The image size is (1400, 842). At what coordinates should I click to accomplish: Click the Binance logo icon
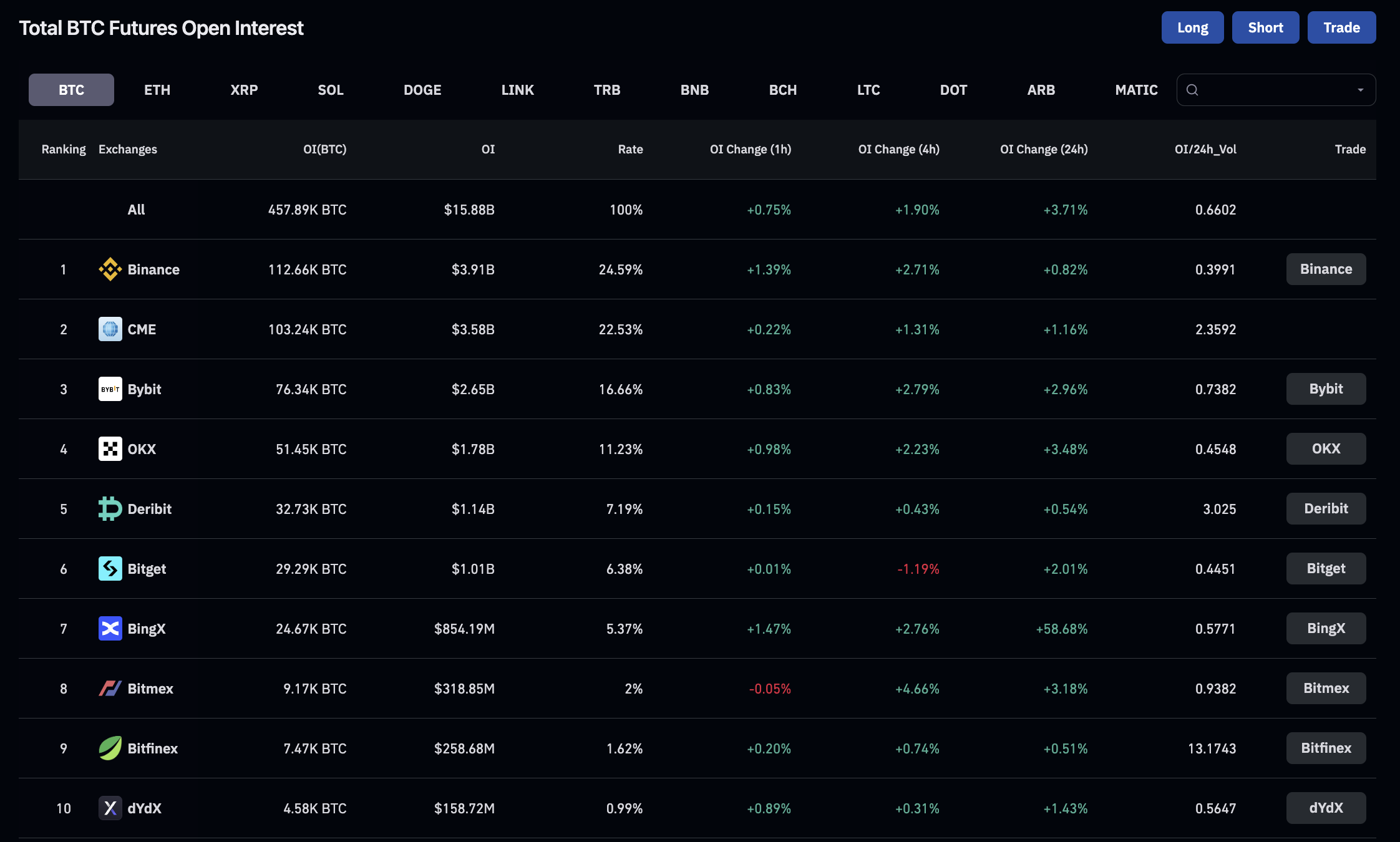(110, 269)
